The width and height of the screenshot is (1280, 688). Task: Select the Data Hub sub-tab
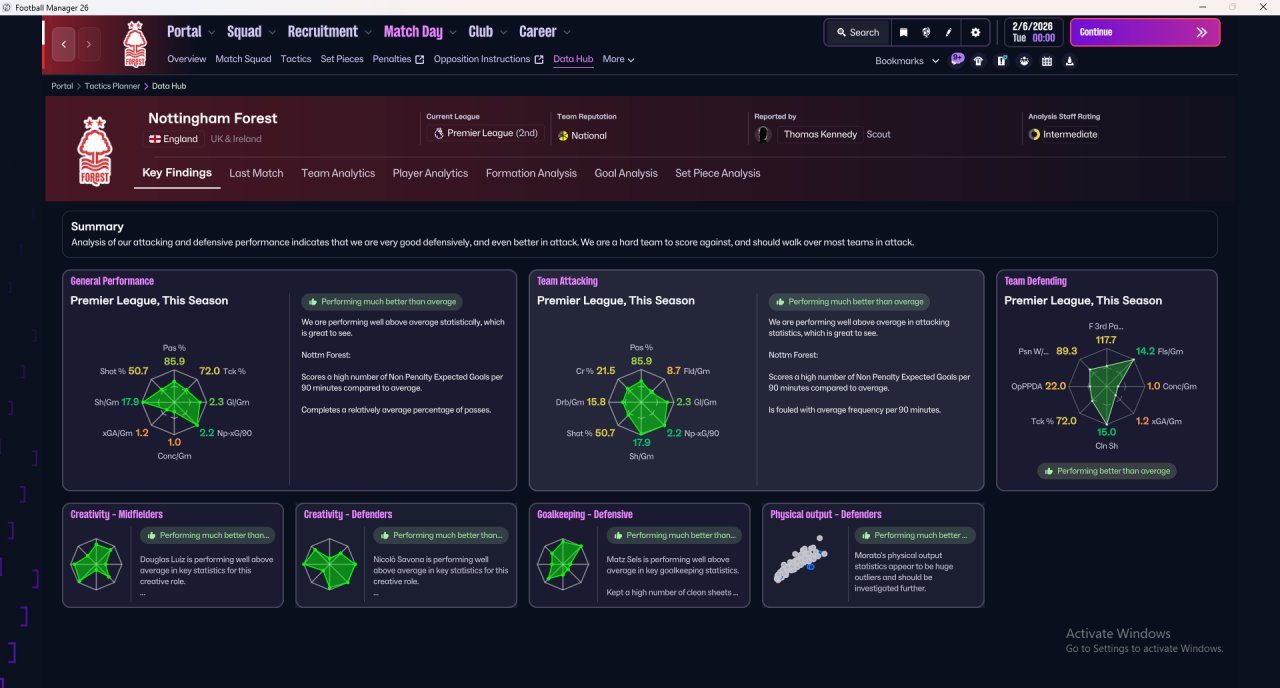[573, 59]
